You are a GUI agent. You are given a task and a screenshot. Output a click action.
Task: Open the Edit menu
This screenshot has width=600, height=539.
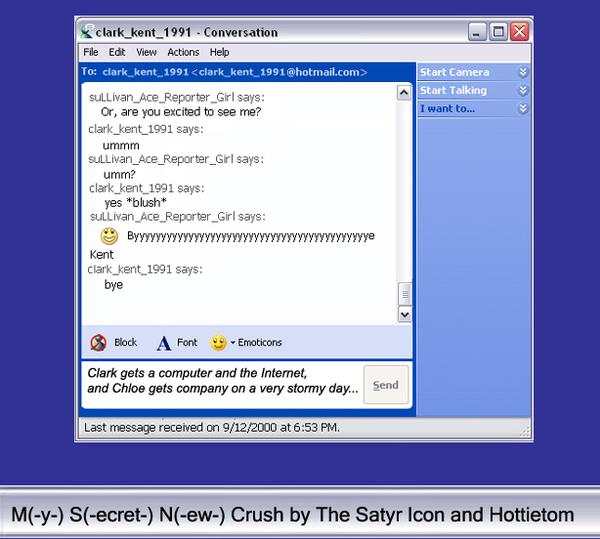[117, 52]
